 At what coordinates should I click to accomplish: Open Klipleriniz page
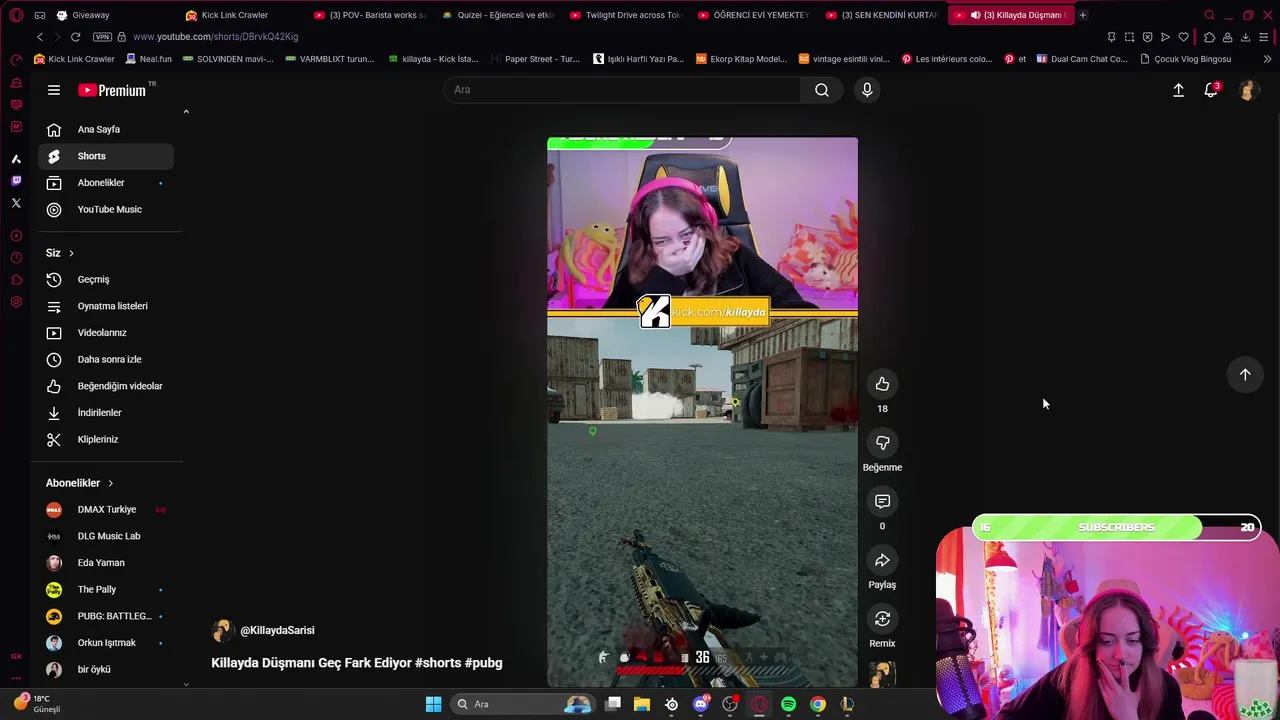tap(106, 439)
